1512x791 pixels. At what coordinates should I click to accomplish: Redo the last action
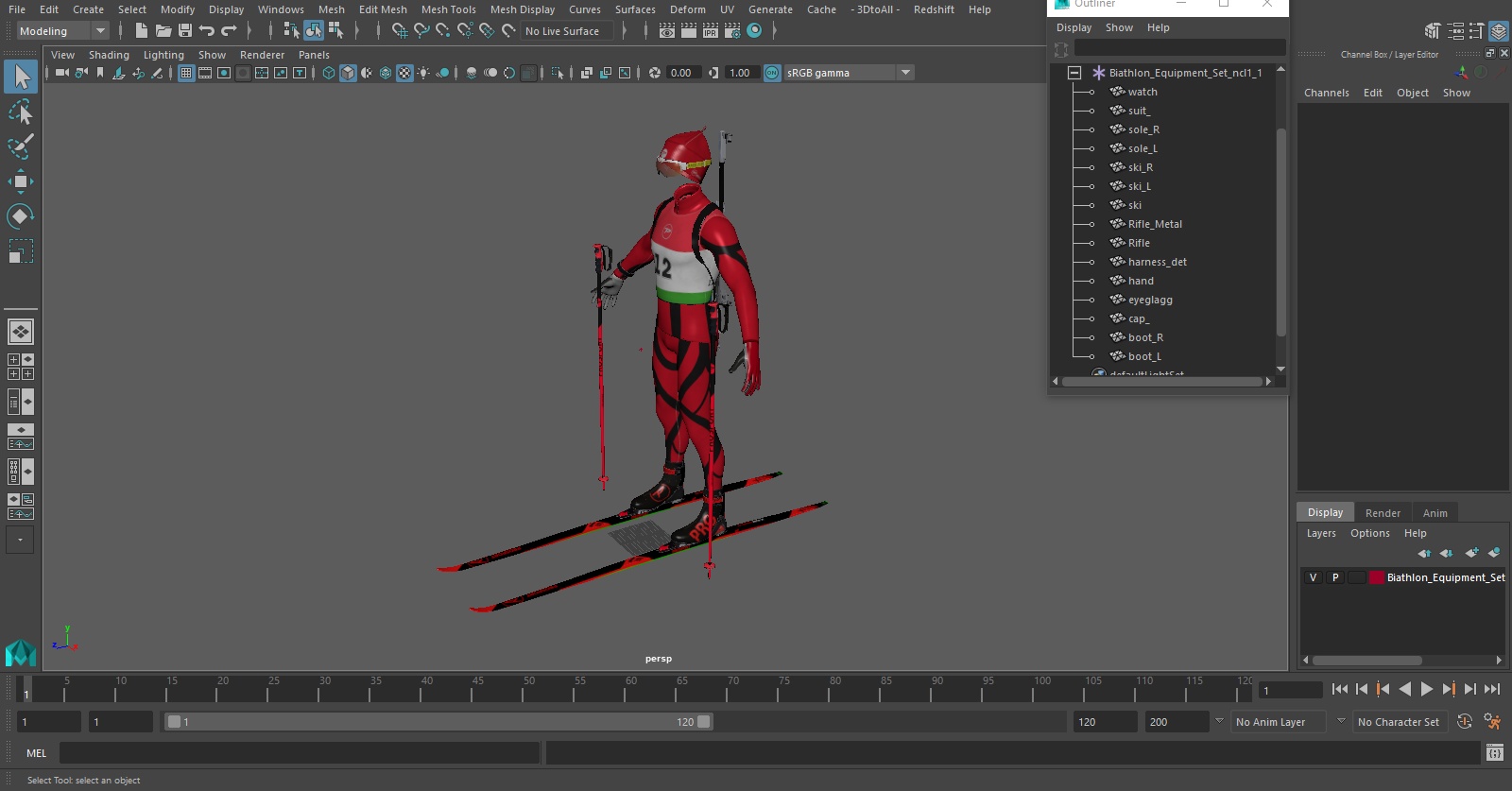pyautogui.click(x=229, y=31)
